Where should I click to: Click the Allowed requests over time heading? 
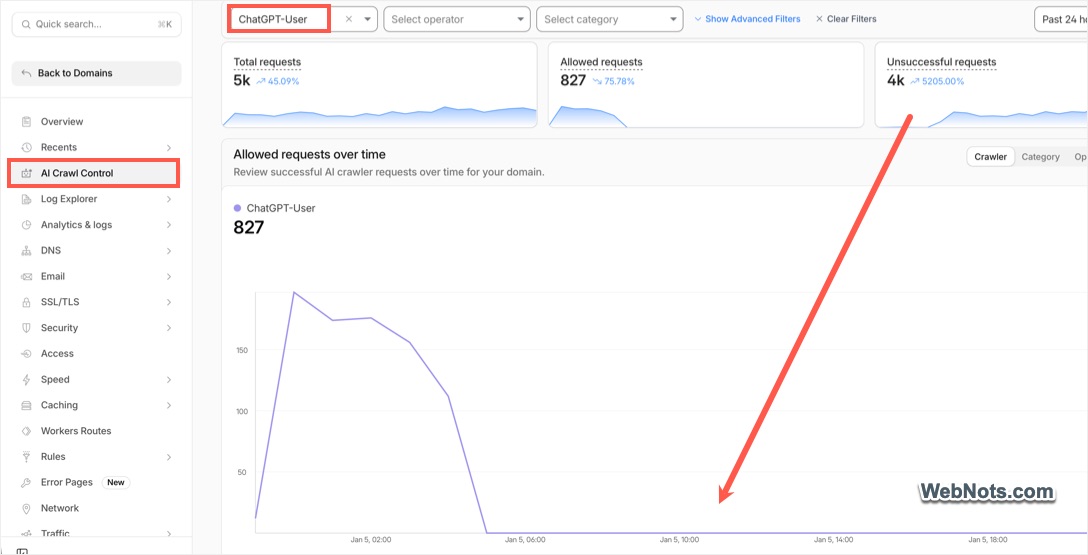[309, 155]
